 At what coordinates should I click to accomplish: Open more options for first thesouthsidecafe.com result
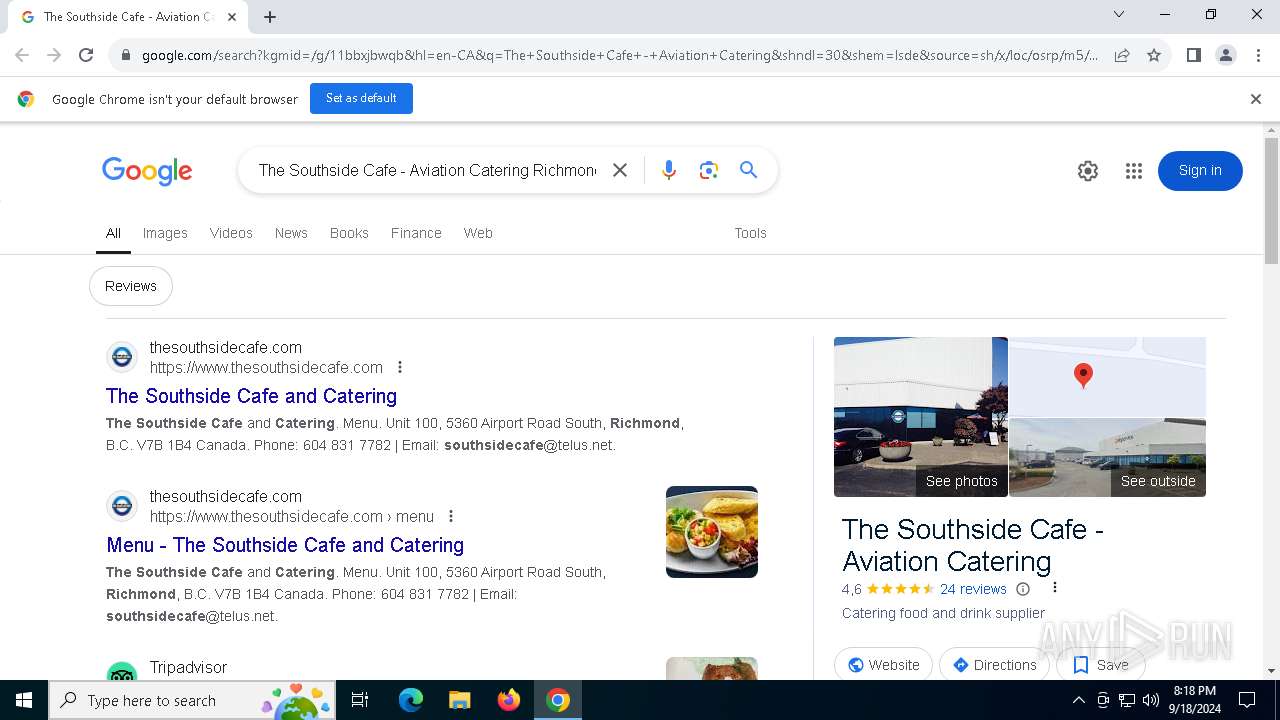(x=400, y=367)
